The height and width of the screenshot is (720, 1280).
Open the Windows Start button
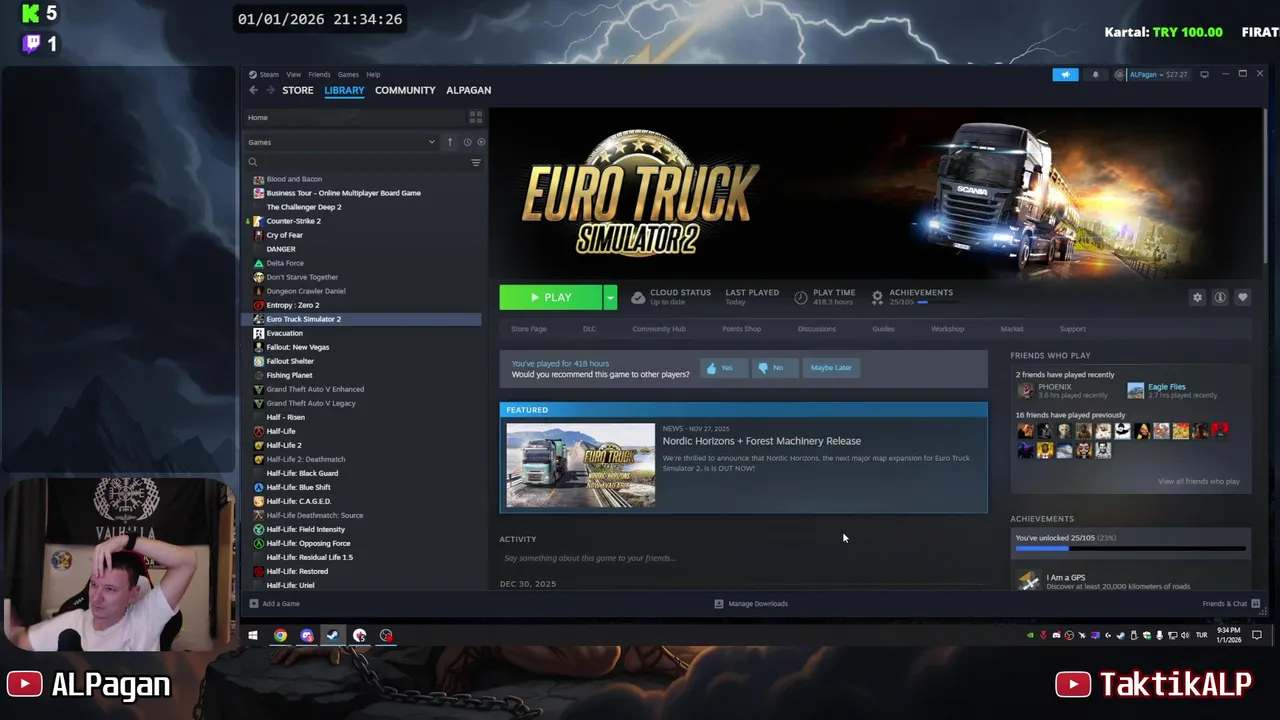[253, 635]
